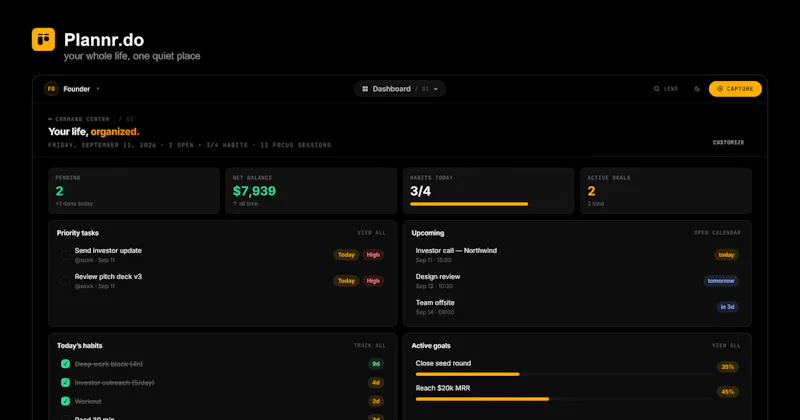Click 45% badge on Reach $20k MRR
The image size is (800, 420).
pyautogui.click(x=728, y=392)
